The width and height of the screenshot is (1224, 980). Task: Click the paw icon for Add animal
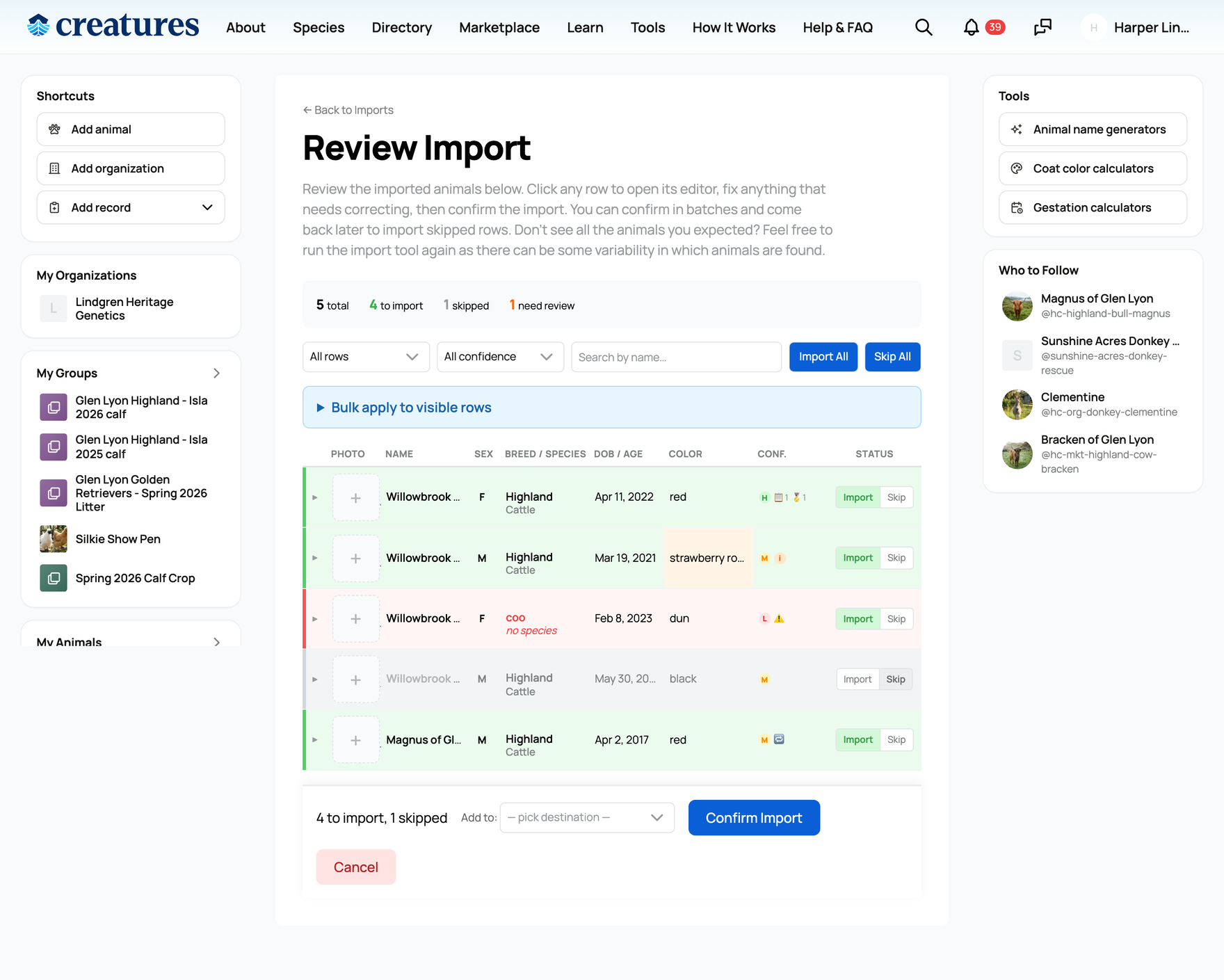tap(54, 129)
